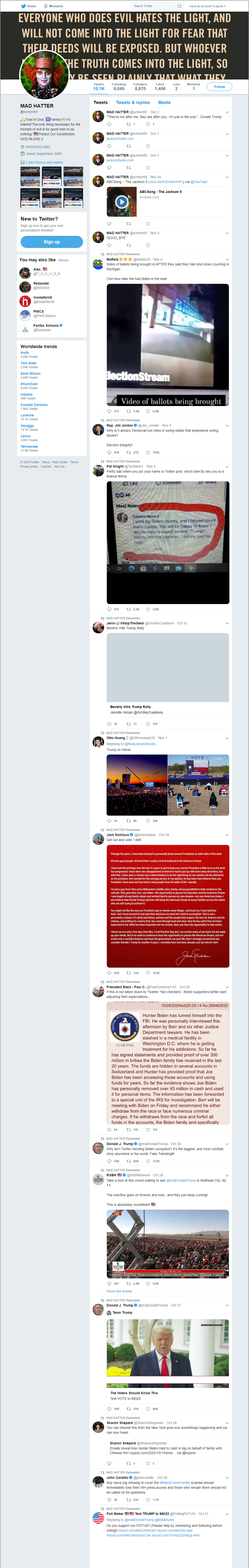Screen dimensions: 249x1568
Task: Open InsideNoVA profile avatar
Action: click(25, 301)
